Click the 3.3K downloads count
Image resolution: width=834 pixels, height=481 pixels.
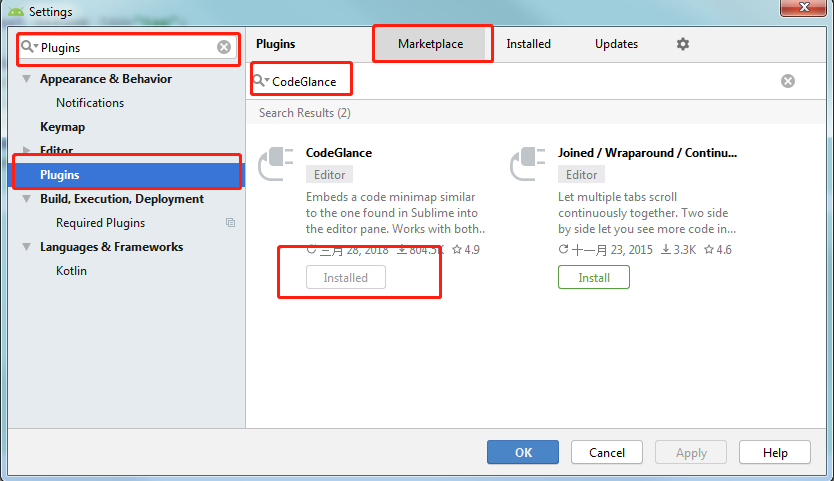(678, 250)
